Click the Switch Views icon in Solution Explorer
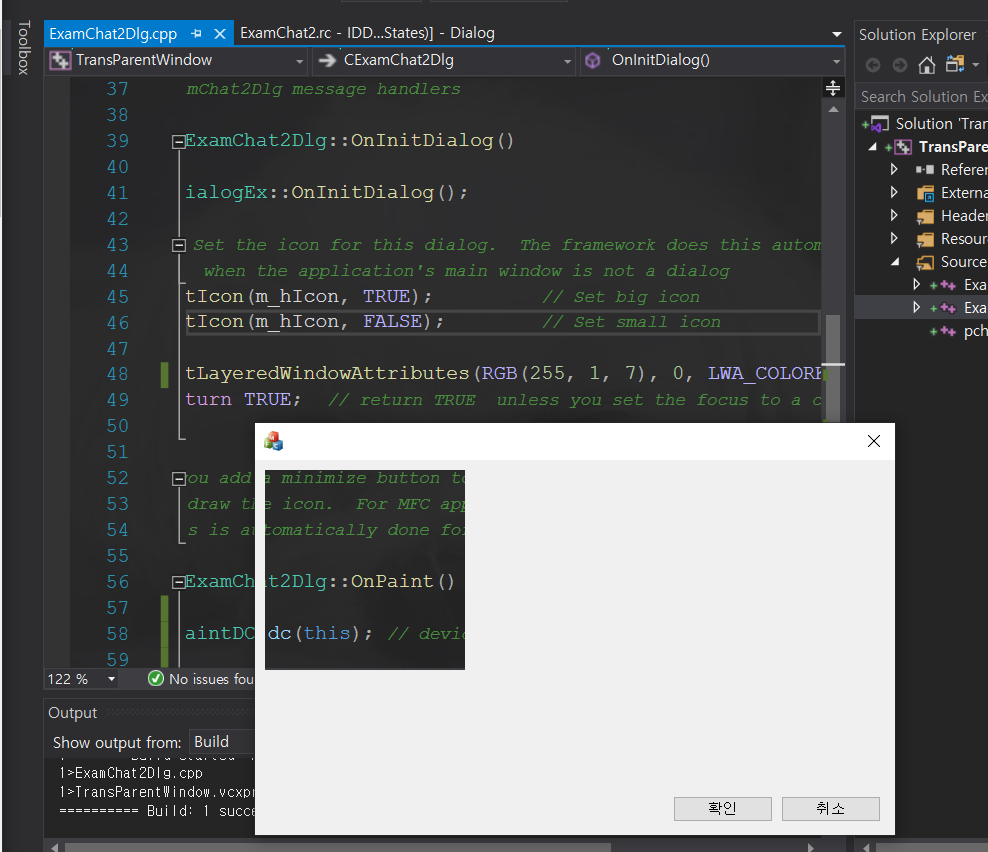Screen dimensions: 988x852 point(956,64)
